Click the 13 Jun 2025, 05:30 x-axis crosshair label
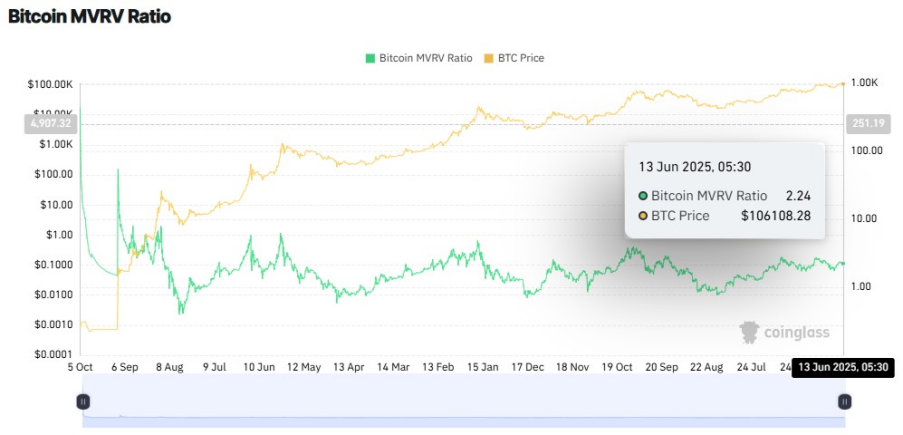The width and height of the screenshot is (903, 435). click(843, 368)
